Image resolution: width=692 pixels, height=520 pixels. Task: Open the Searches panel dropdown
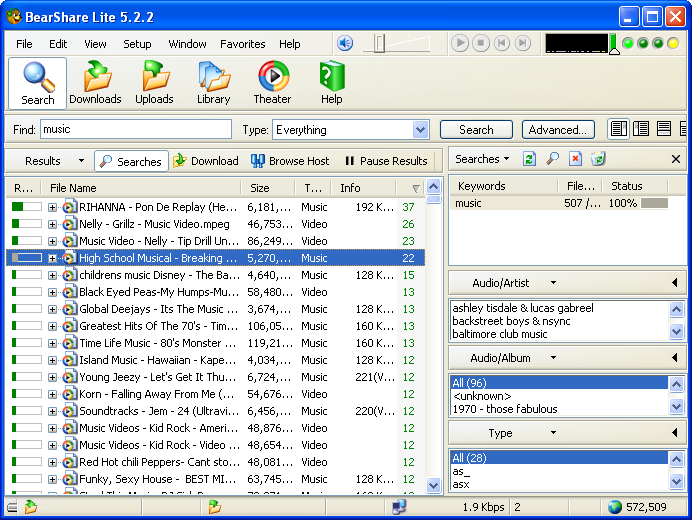point(482,159)
